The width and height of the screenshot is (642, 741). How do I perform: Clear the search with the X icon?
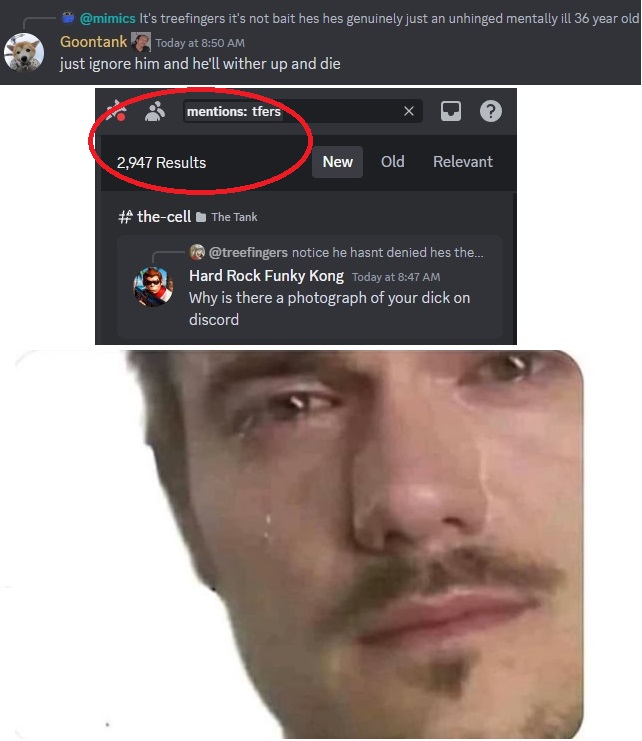tap(409, 111)
